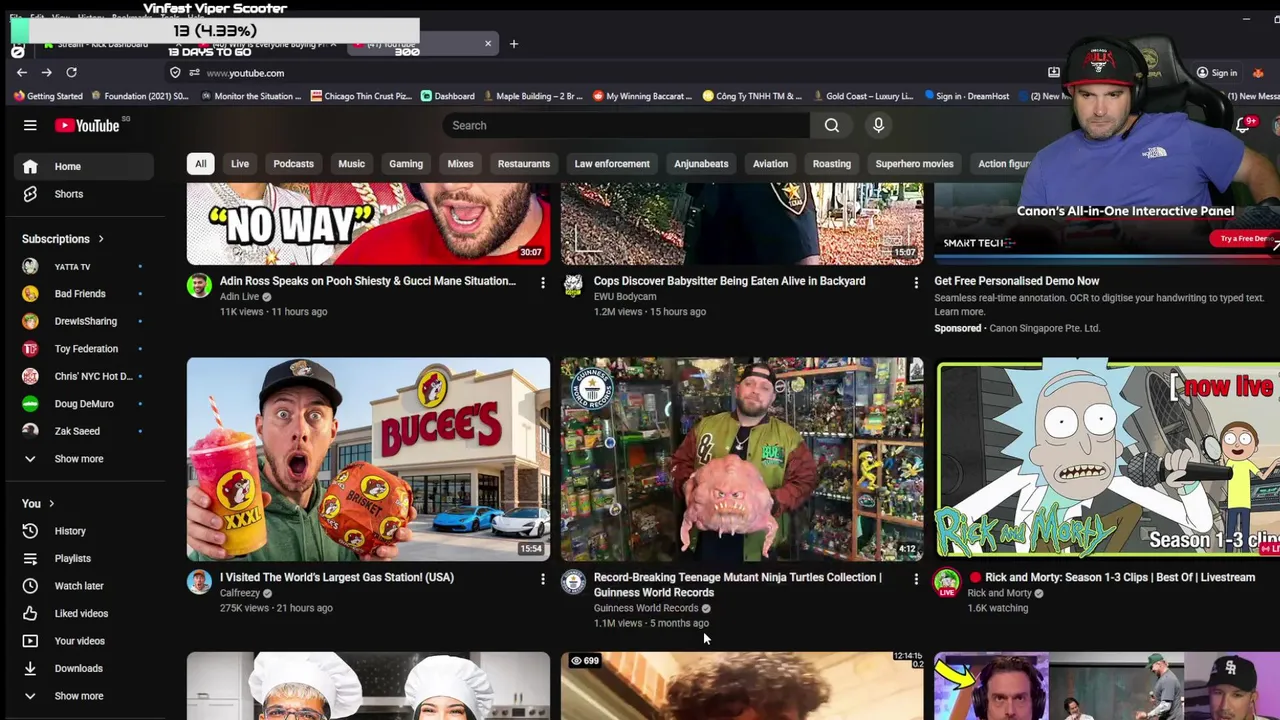Viewport: 1280px width, 720px height.
Task: Select the Superhero movies filter chip
Action: (x=915, y=164)
